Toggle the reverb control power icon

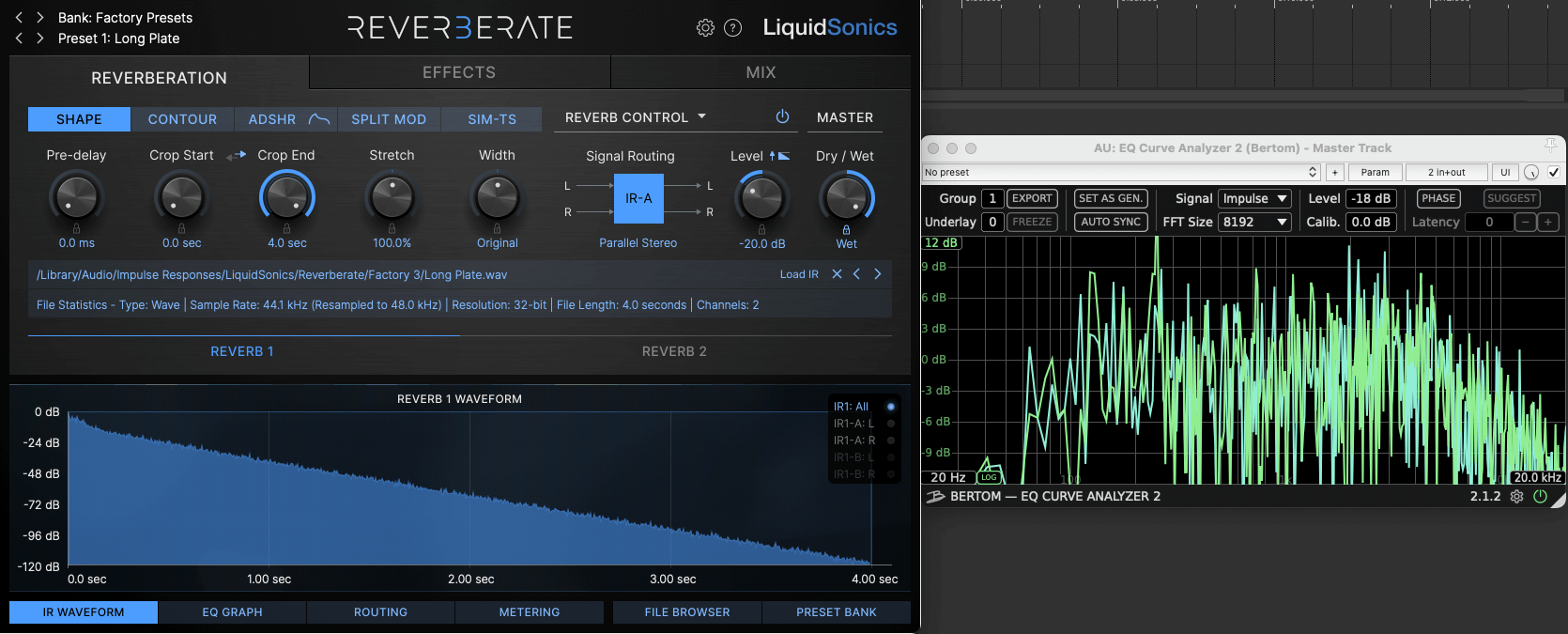click(x=782, y=117)
